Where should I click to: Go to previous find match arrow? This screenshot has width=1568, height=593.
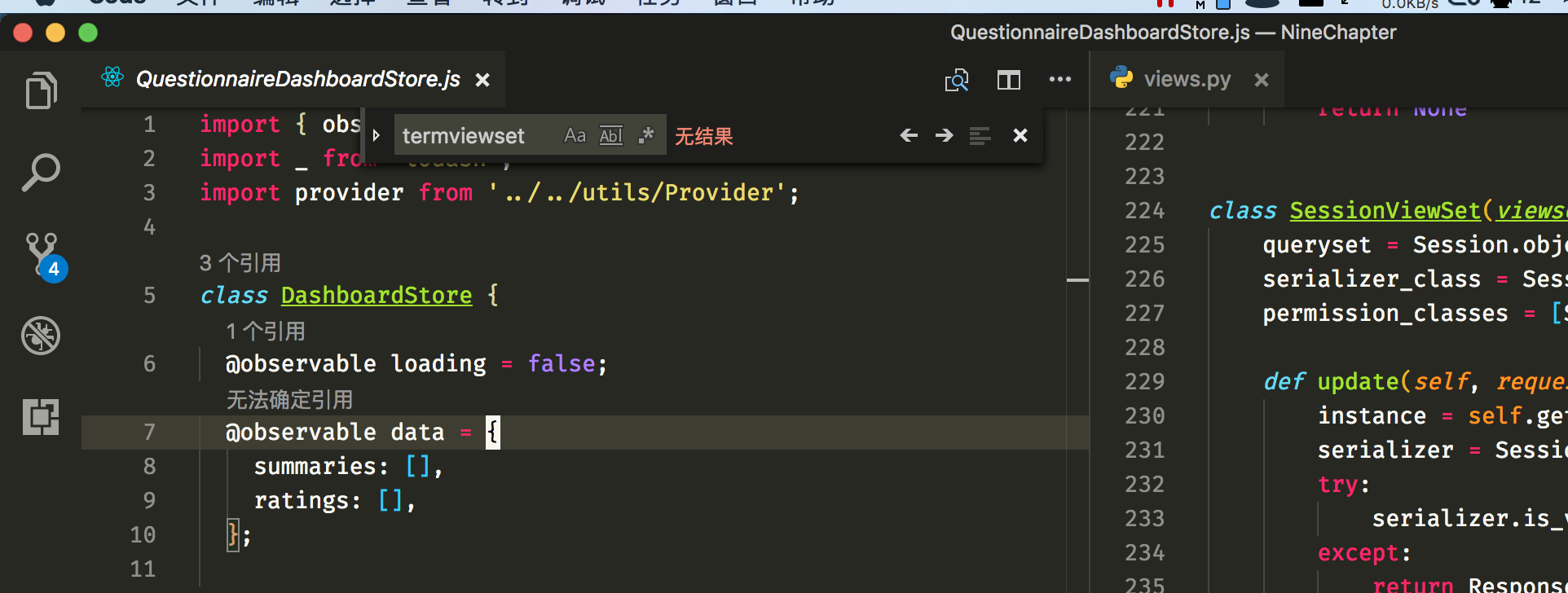(x=909, y=135)
